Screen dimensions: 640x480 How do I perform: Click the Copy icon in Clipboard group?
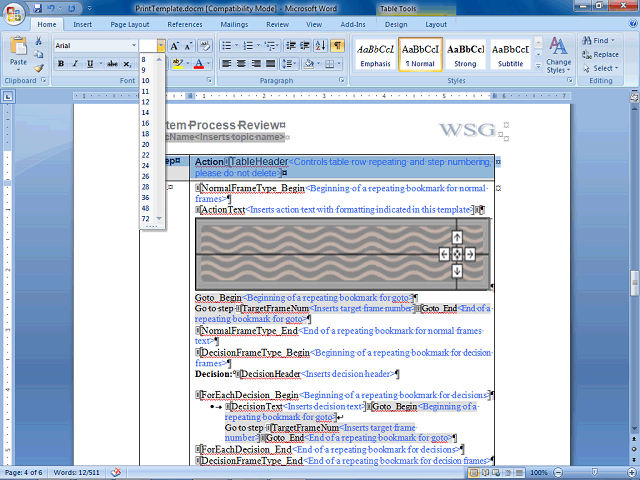click(x=38, y=54)
